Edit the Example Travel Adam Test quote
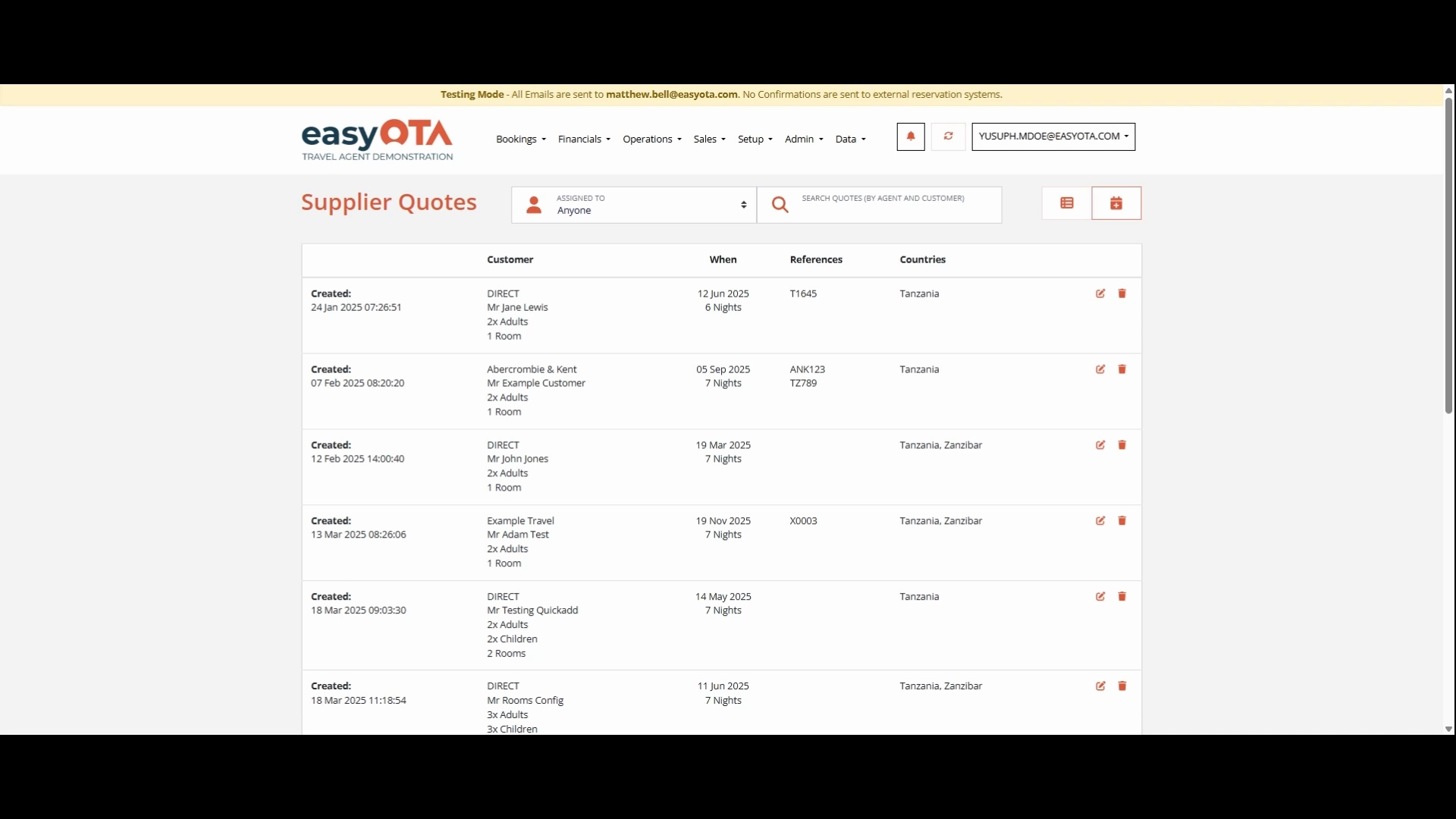 point(1100,521)
